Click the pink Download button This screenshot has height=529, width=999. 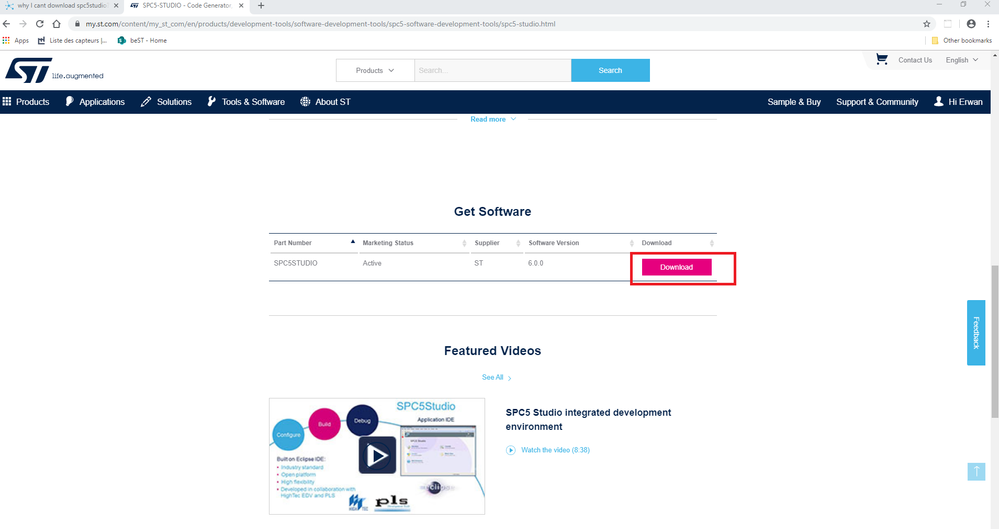tap(676, 267)
